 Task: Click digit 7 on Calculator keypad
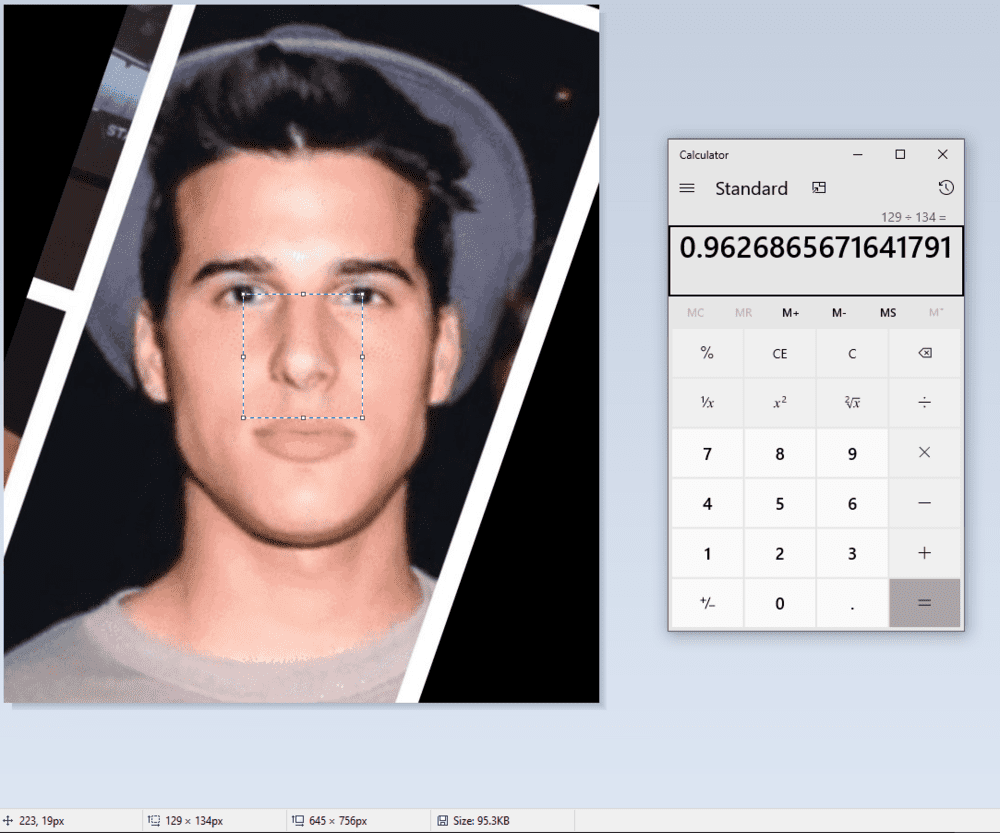707,453
